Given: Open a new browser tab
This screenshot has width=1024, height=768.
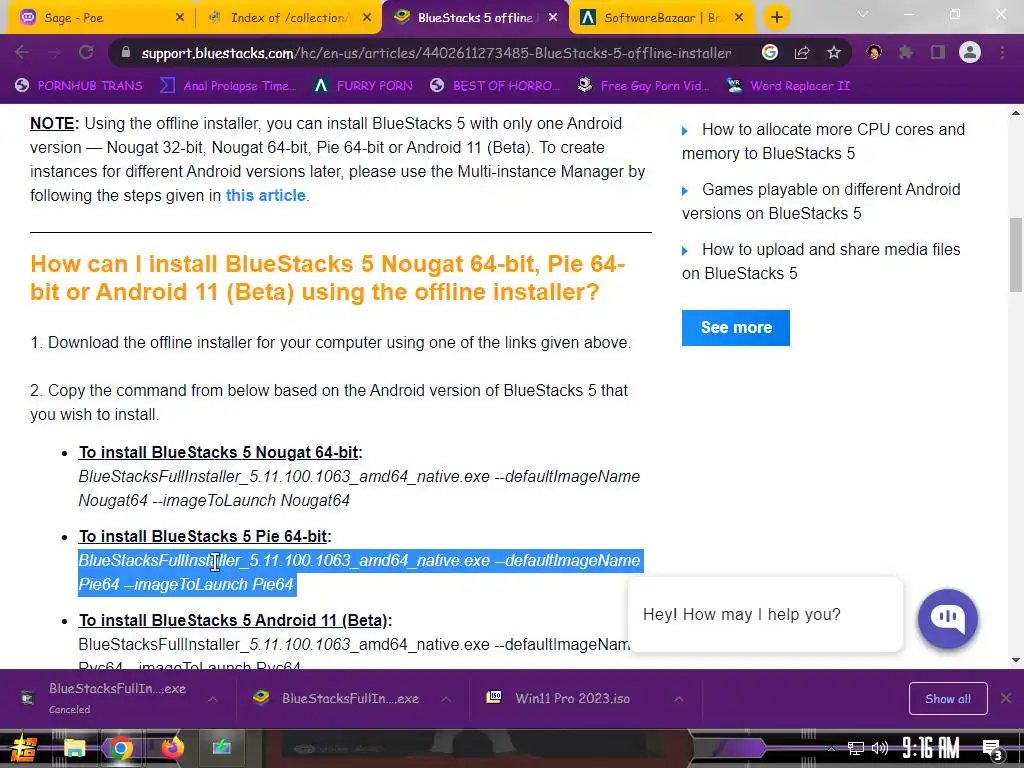Looking at the screenshot, I should 776,18.
